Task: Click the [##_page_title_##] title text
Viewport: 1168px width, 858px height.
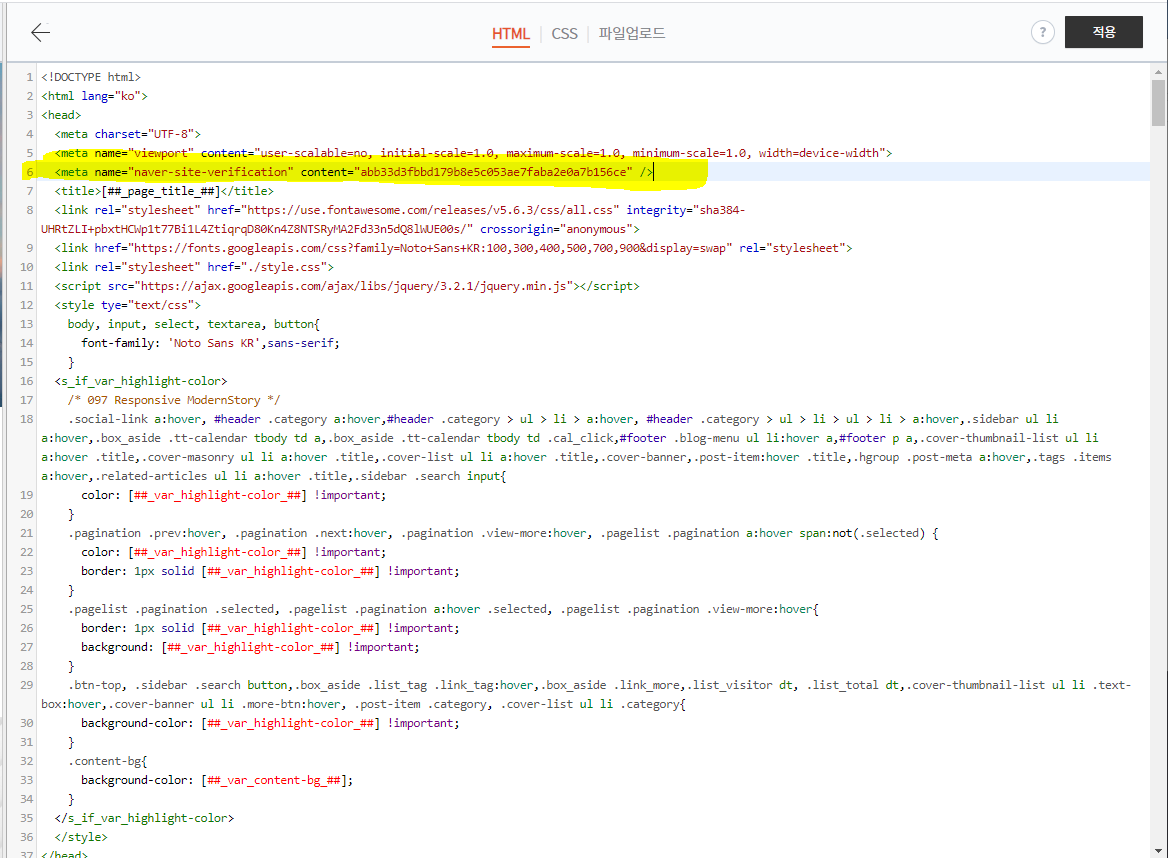Action: [160, 191]
